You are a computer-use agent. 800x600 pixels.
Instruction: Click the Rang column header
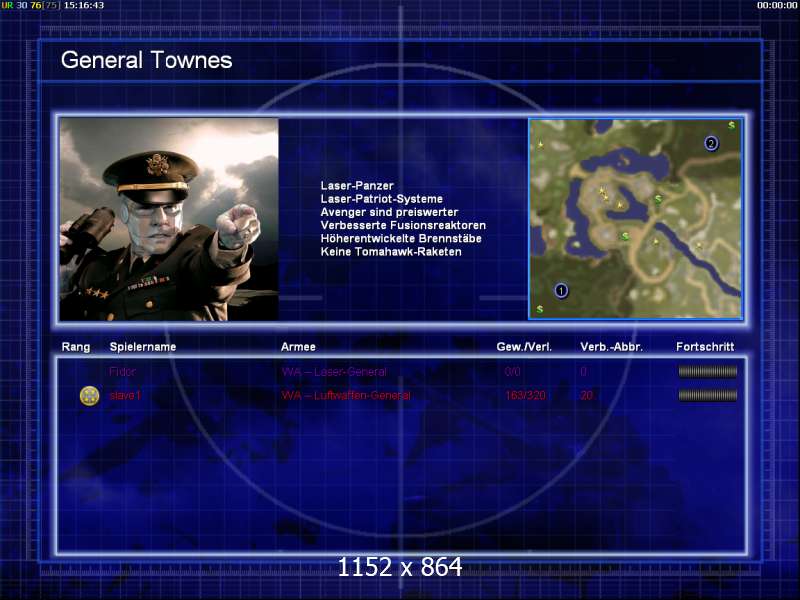tap(76, 347)
